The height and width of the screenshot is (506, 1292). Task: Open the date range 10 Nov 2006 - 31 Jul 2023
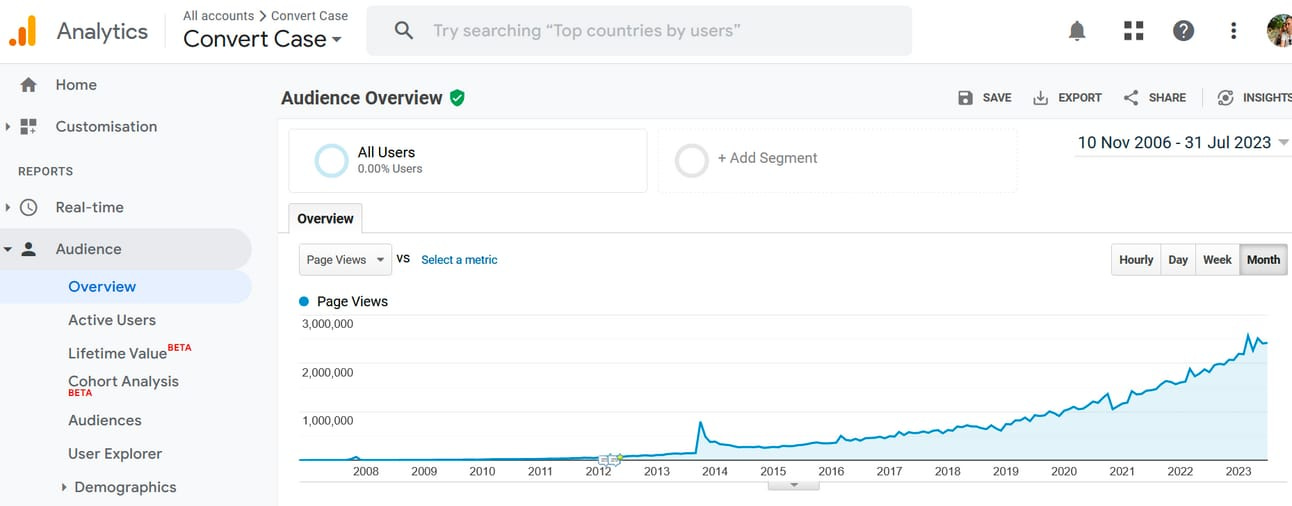pos(1182,143)
